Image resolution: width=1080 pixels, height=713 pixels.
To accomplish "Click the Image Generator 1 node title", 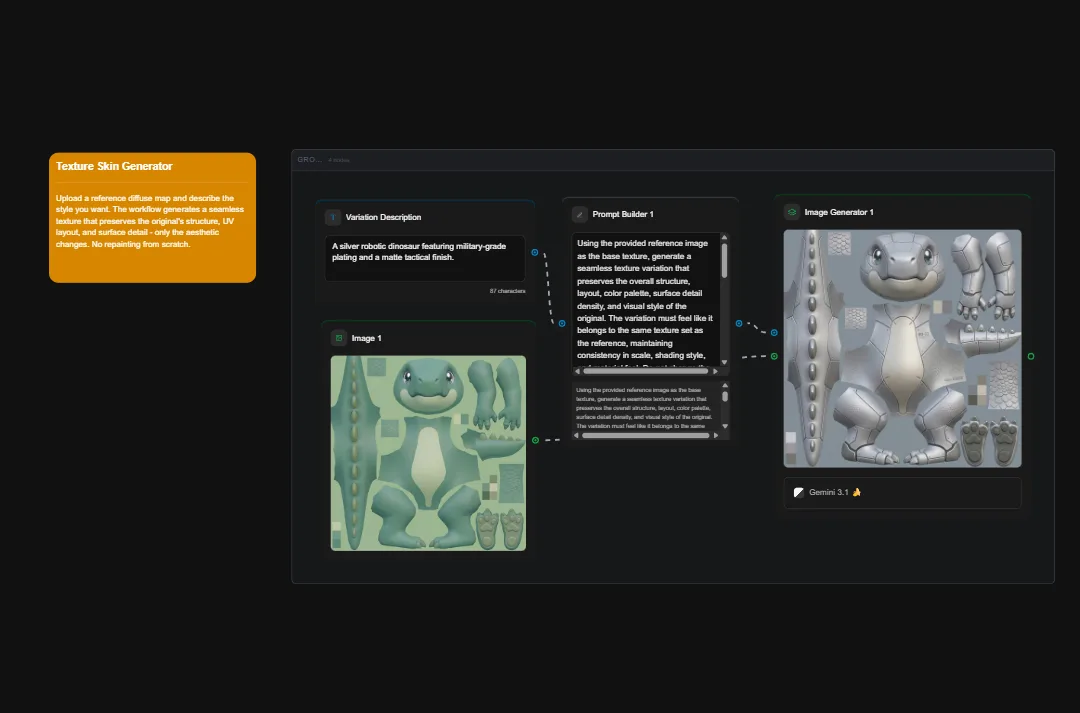I will point(839,212).
